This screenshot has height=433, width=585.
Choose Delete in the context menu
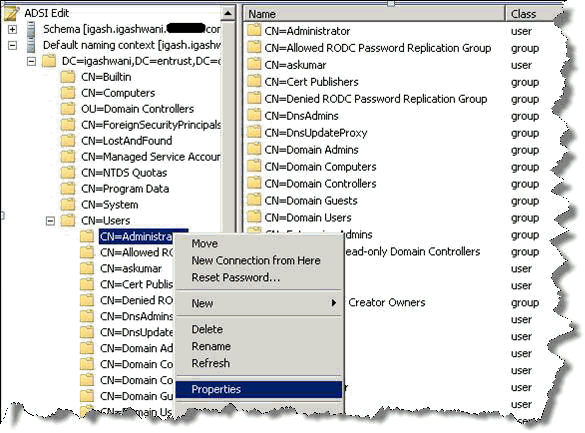(x=207, y=329)
